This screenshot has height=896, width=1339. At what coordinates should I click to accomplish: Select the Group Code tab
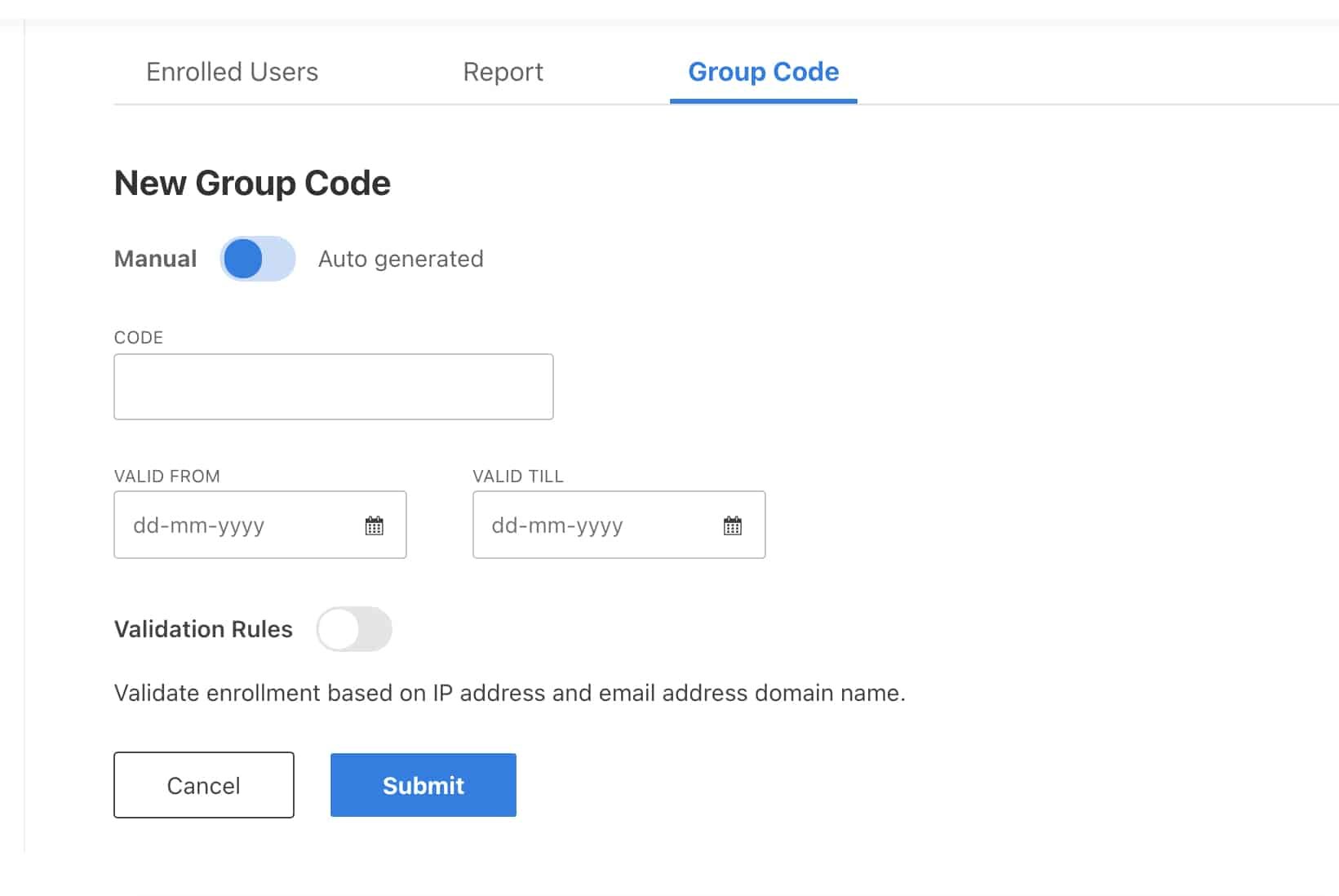[764, 72]
